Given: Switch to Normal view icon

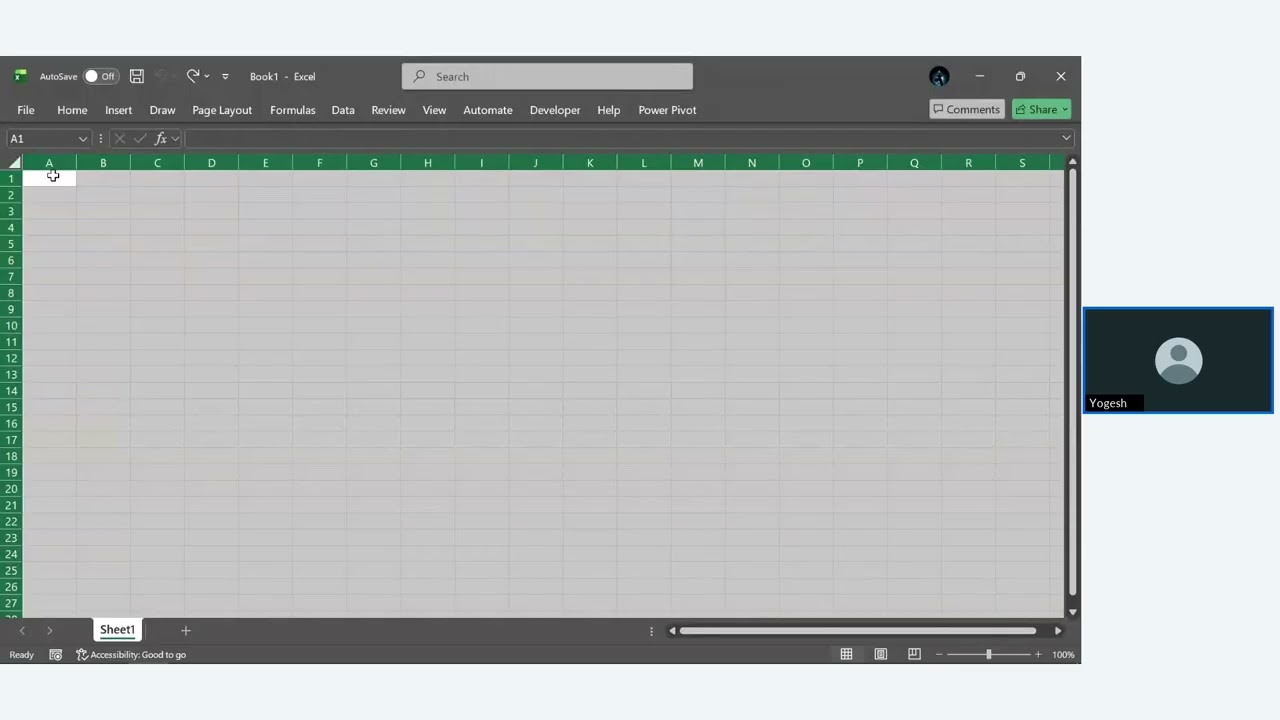Looking at the screenshot, I should [846, 654].
